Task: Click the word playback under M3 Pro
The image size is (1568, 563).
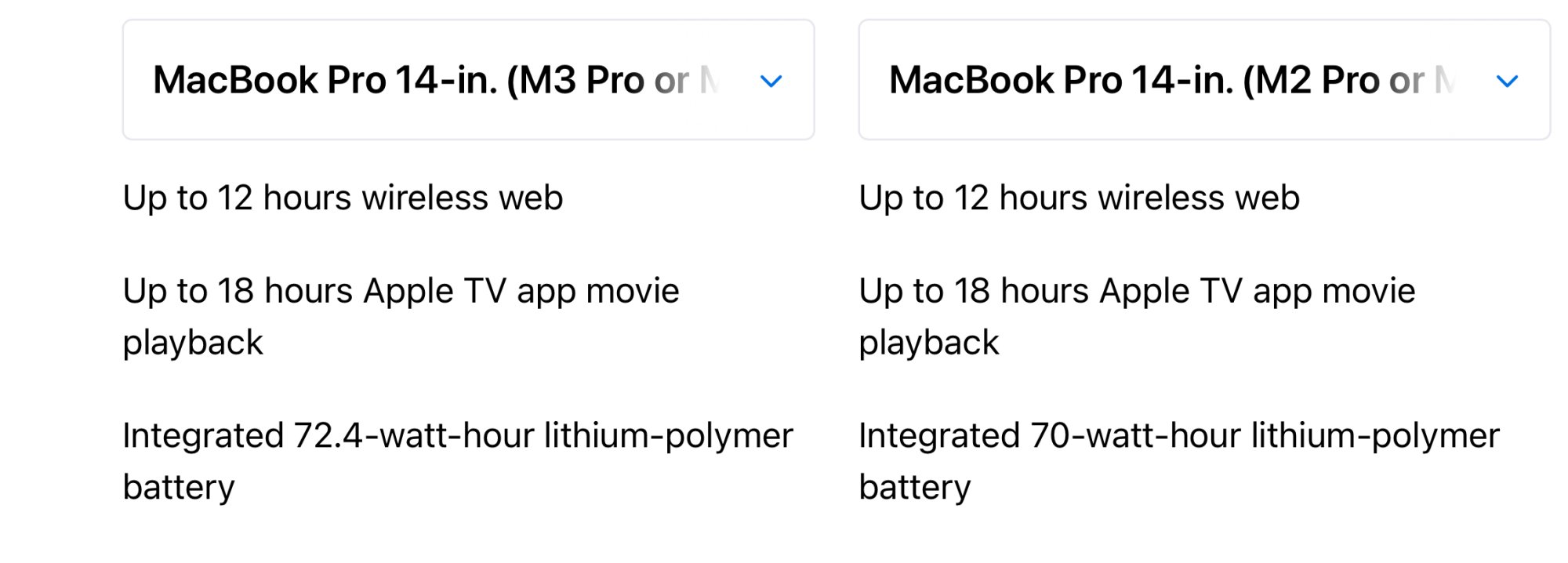Action: pos(193,343)
